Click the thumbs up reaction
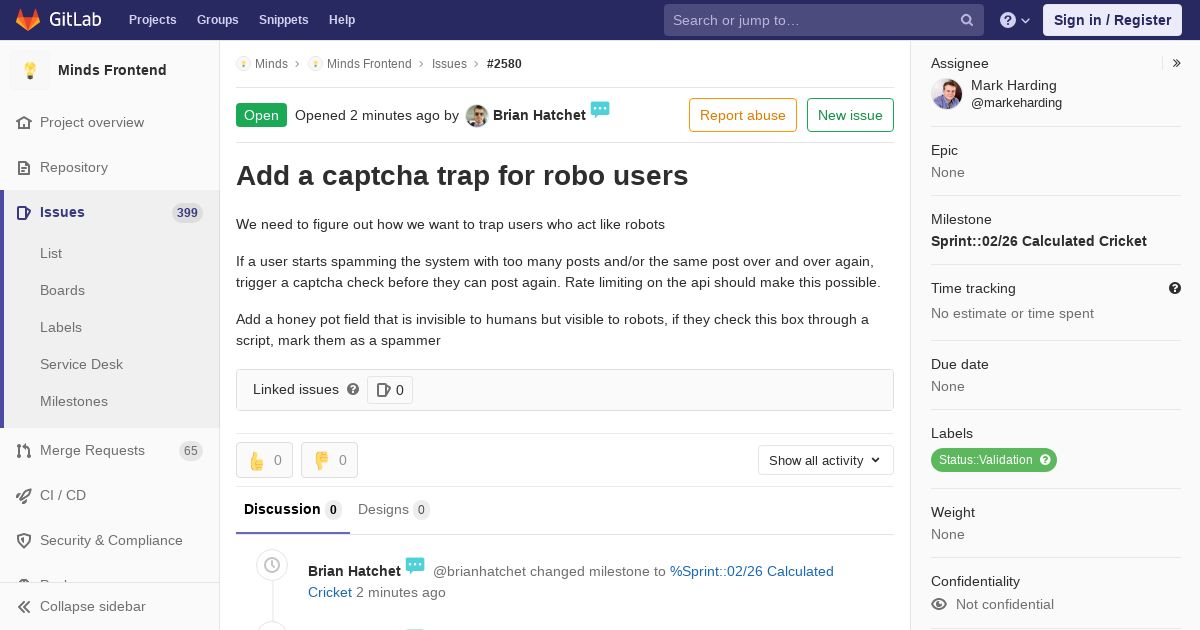The height and width of the screenshot is (630, 1200). pyautogui.click(x=264, y=460)
